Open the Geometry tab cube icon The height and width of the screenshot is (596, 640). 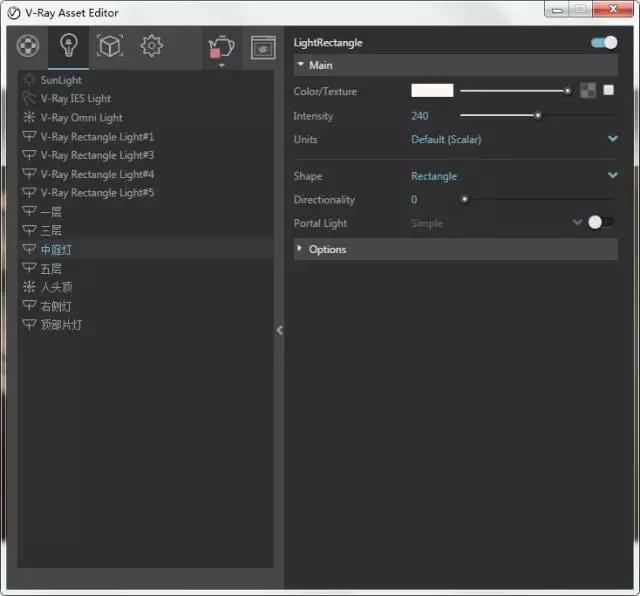click(x=110, y=45)
